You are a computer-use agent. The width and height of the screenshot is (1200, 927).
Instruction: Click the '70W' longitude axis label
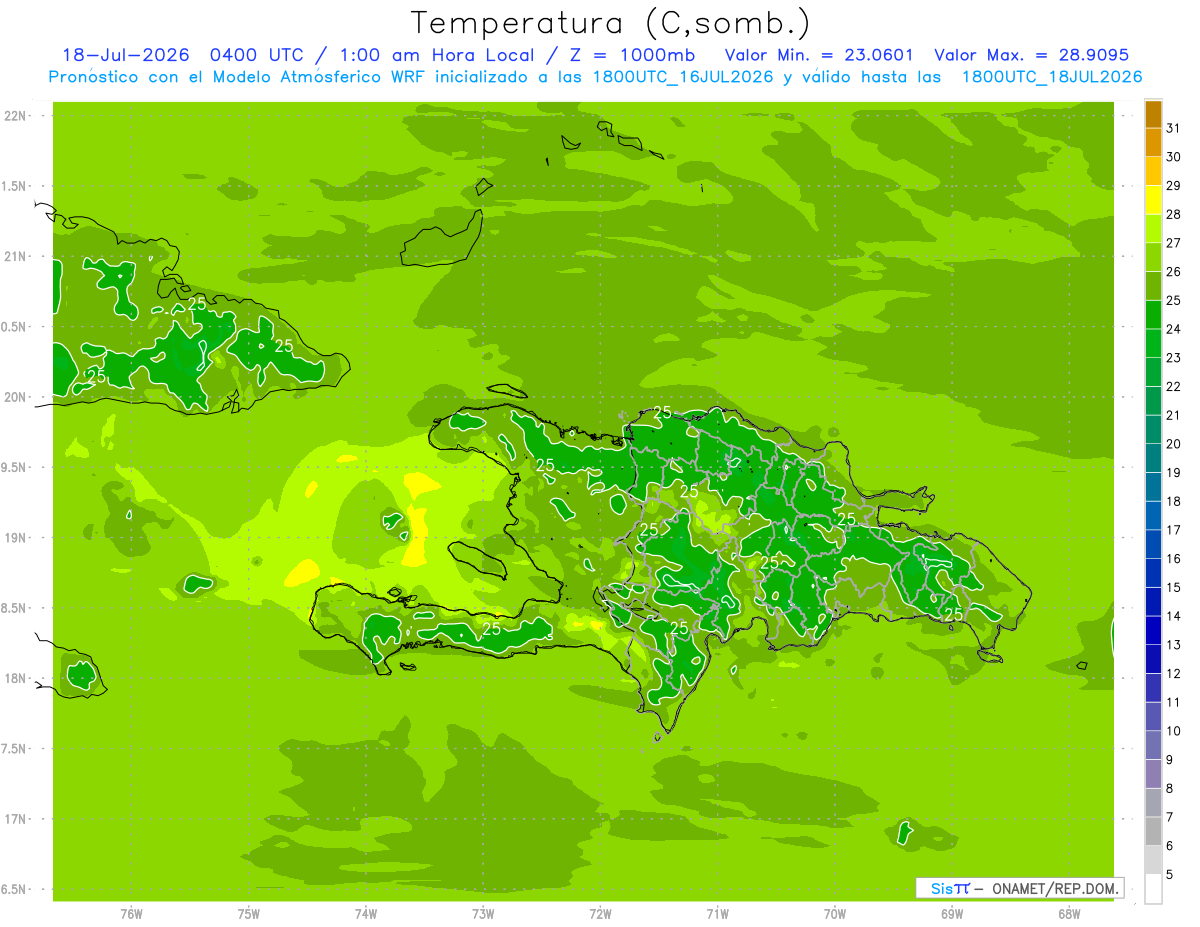[835, 914]
